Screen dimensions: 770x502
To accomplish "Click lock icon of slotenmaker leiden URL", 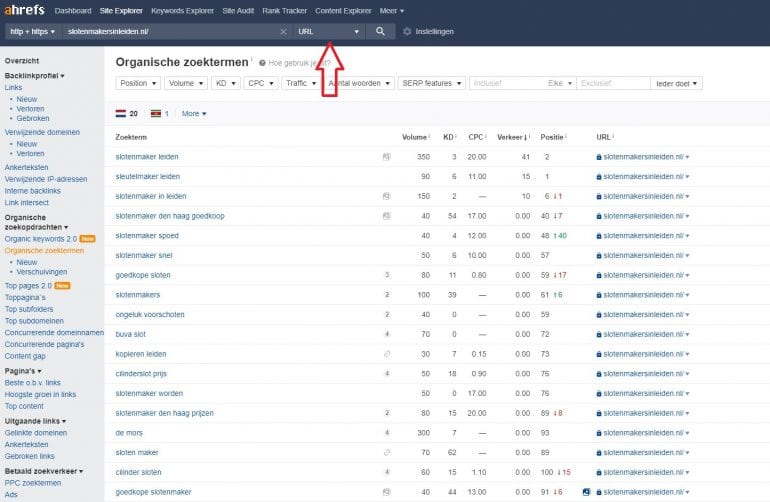I will [599, 157].
